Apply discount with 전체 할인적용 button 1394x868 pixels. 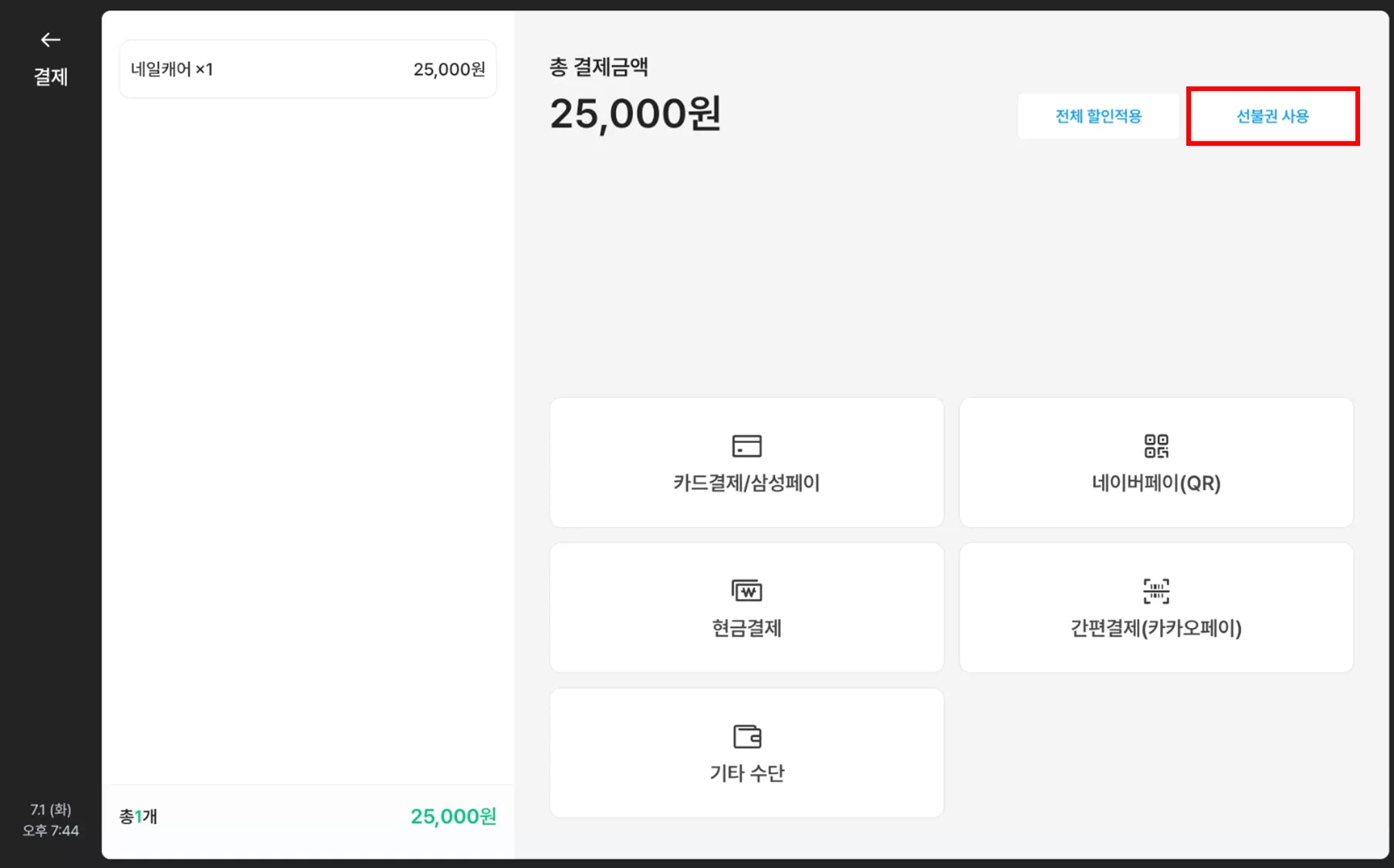click(x=1098, y=117)
